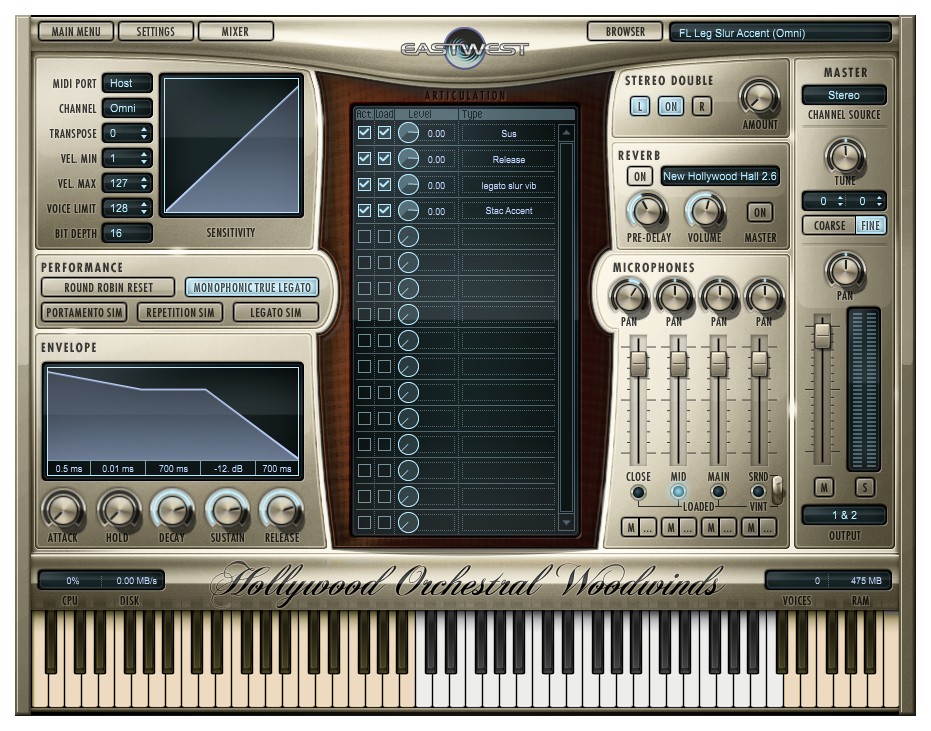
Task: Click the Sustain envelope knob
Action: [227, 511]
